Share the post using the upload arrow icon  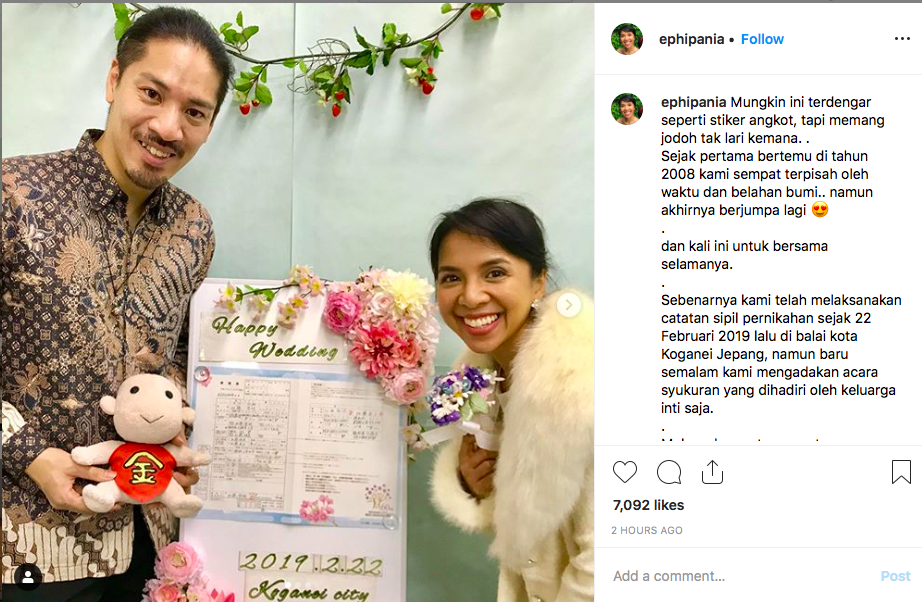pos(712,472)
